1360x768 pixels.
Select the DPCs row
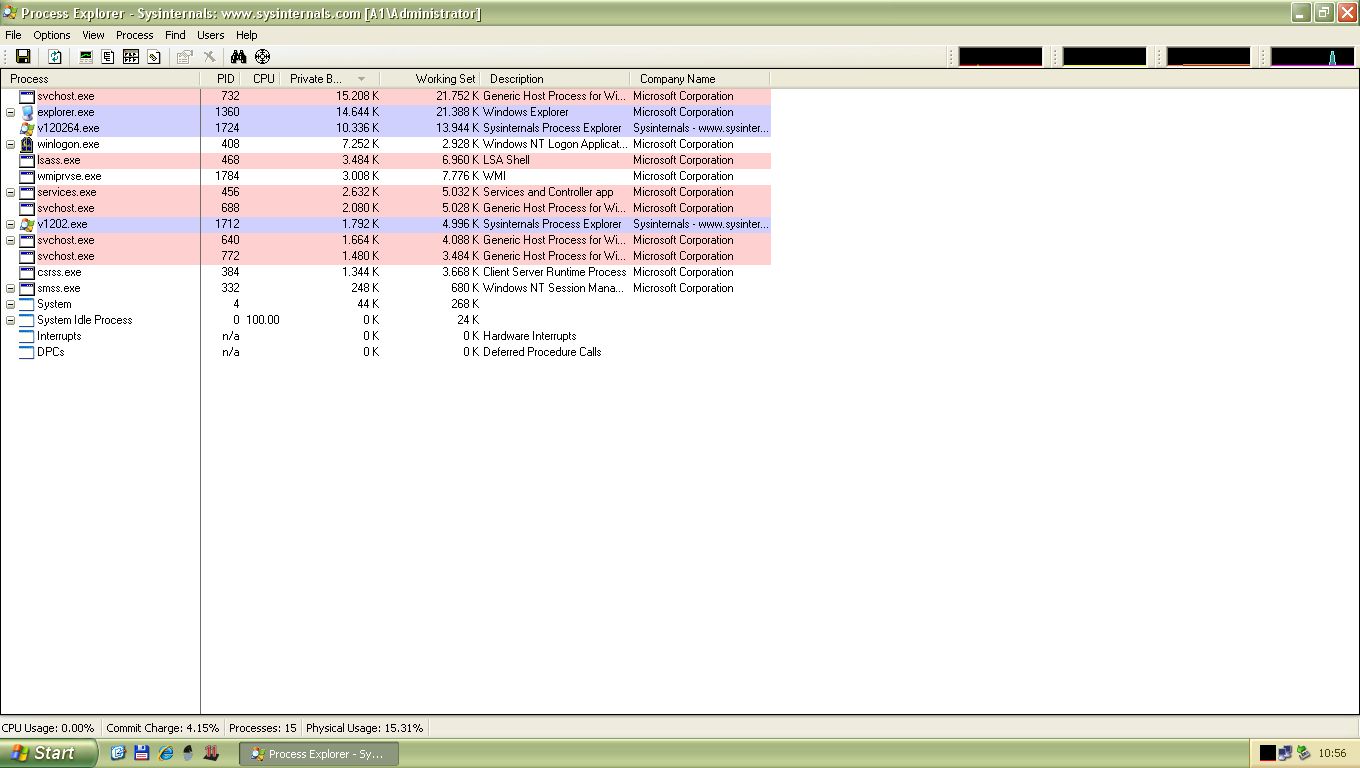386,352
